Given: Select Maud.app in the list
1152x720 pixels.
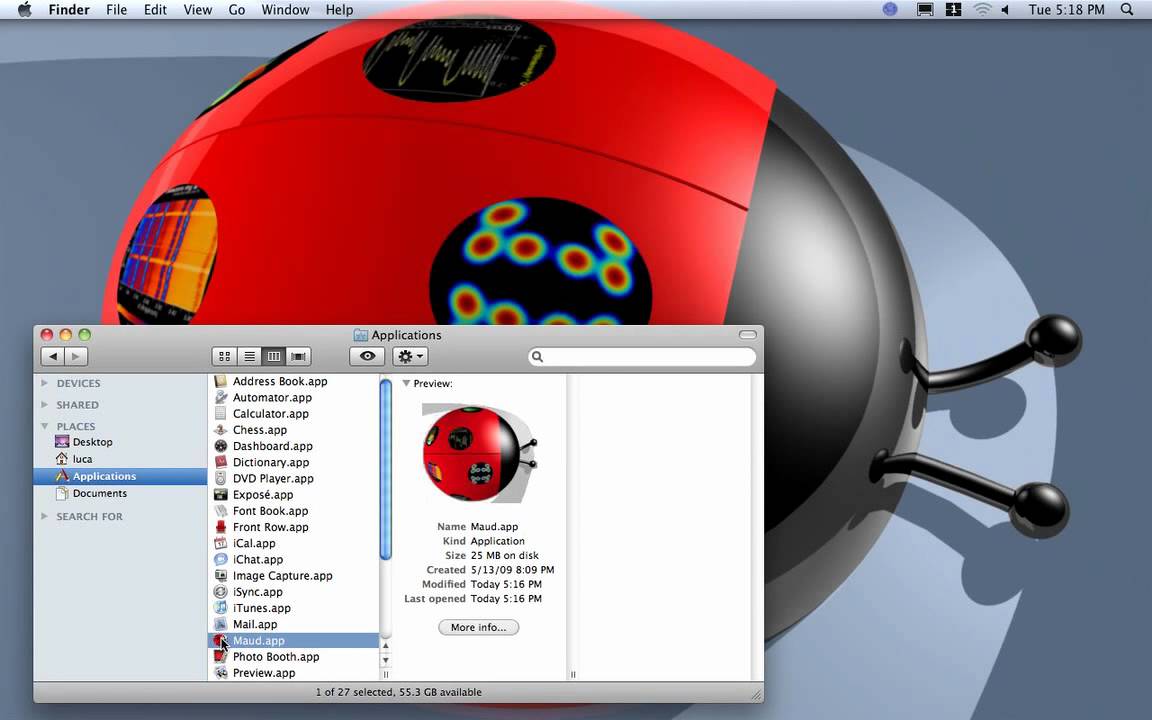Looking at the screenshot, I should [x=294, y=641].
